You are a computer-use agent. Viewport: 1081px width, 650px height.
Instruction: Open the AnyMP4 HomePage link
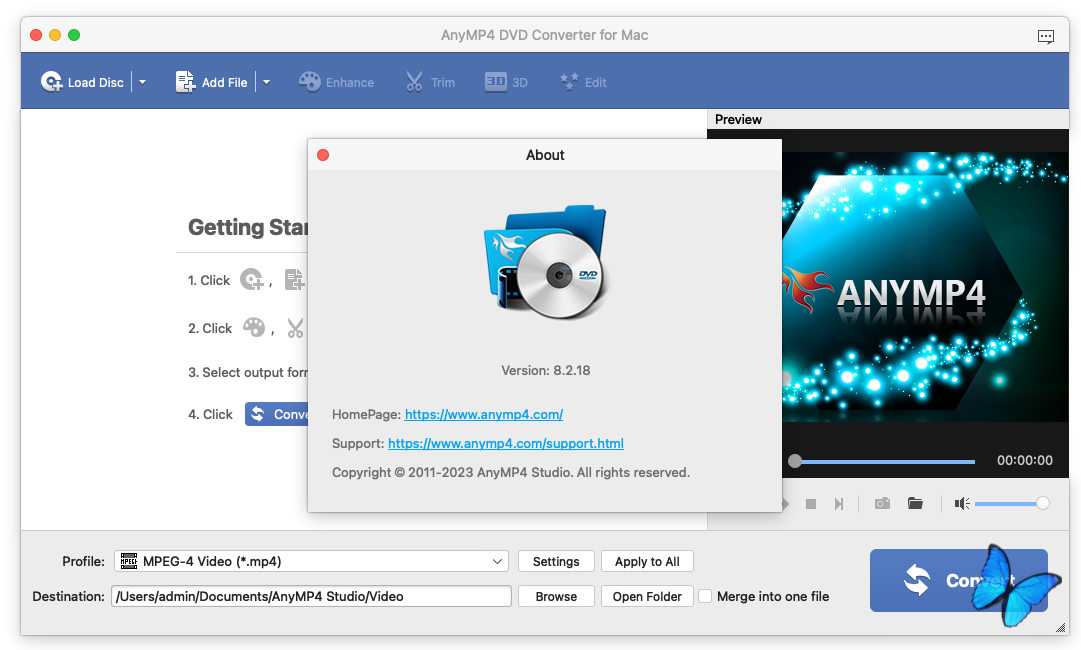click(483, 414)
